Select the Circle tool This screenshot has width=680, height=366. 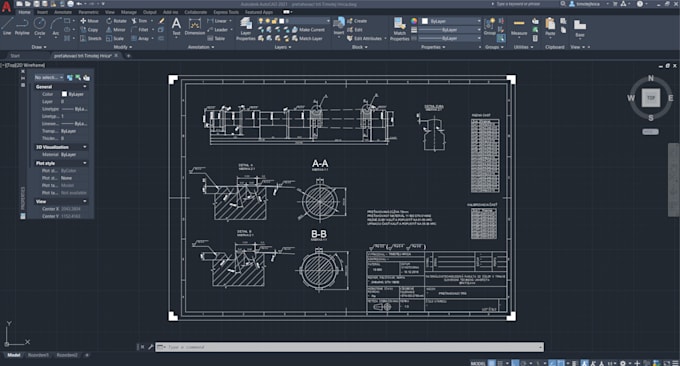pos(39,26)
